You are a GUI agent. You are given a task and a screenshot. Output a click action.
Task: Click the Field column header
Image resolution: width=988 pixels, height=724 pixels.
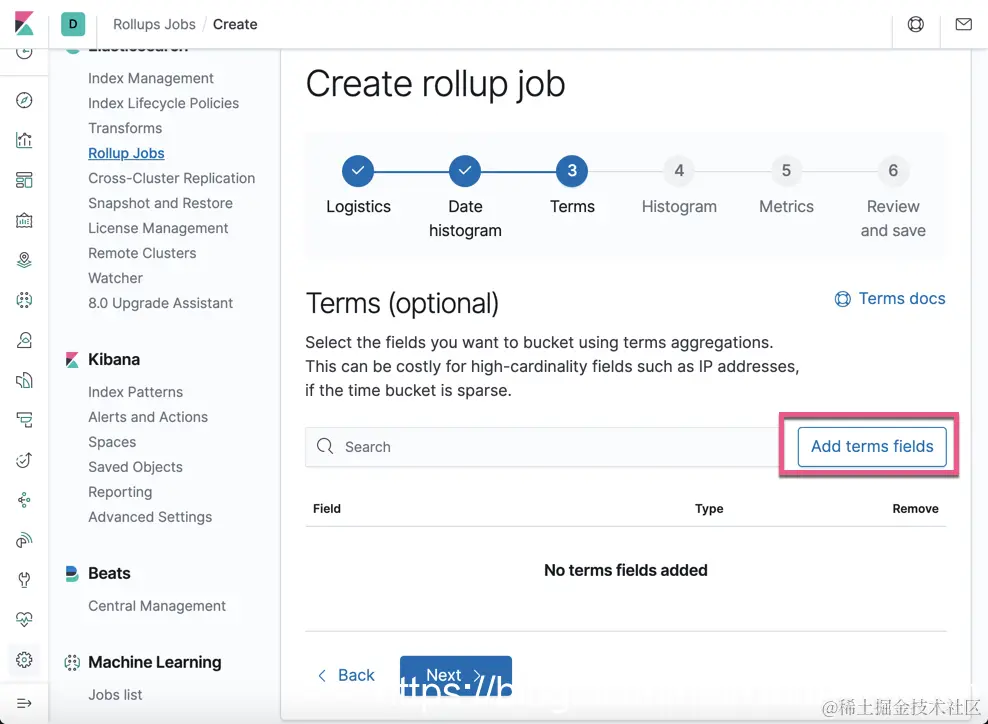pos(327,509)
